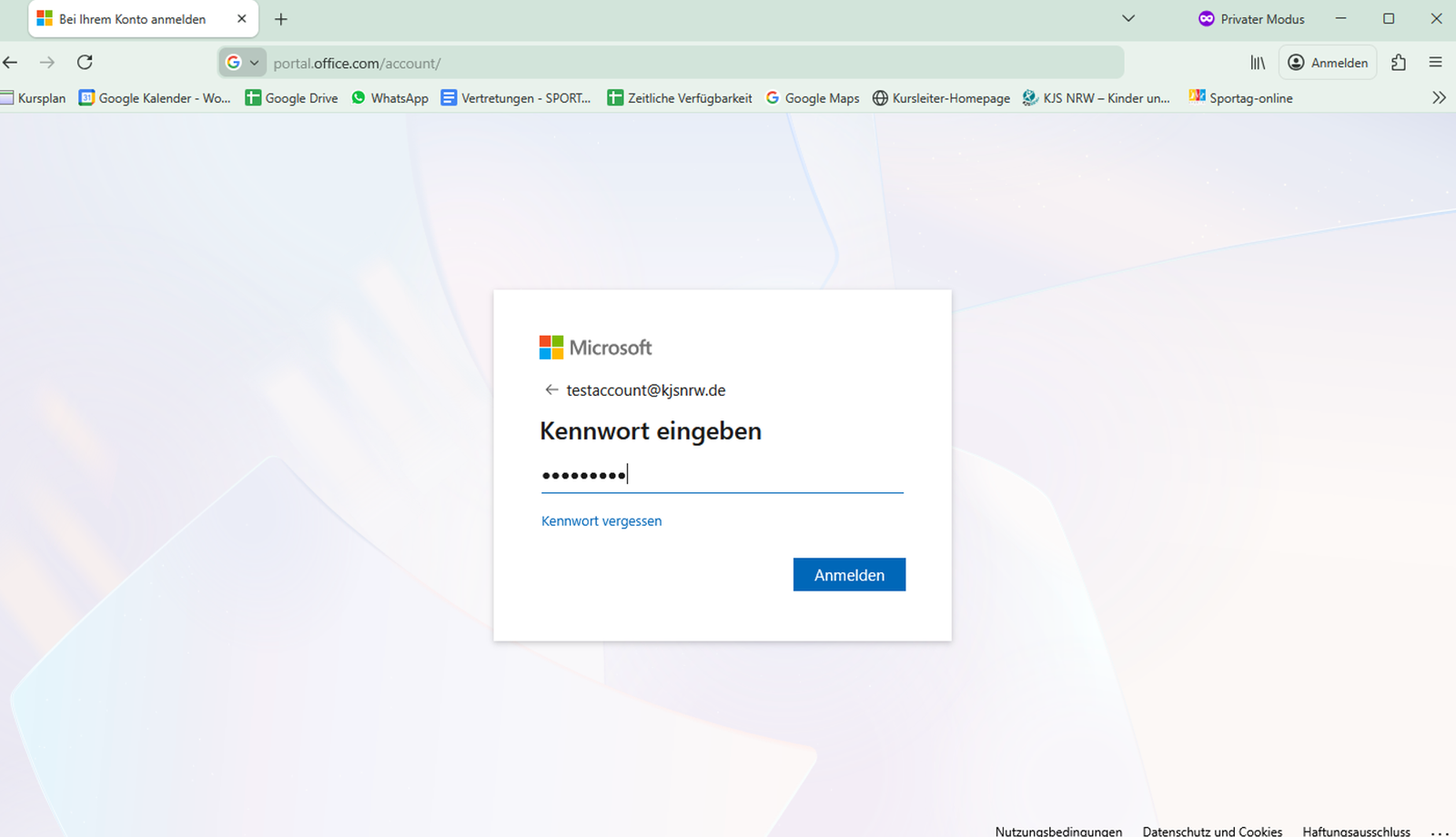Open a new tab with plus button

click(x=281, y=19)
